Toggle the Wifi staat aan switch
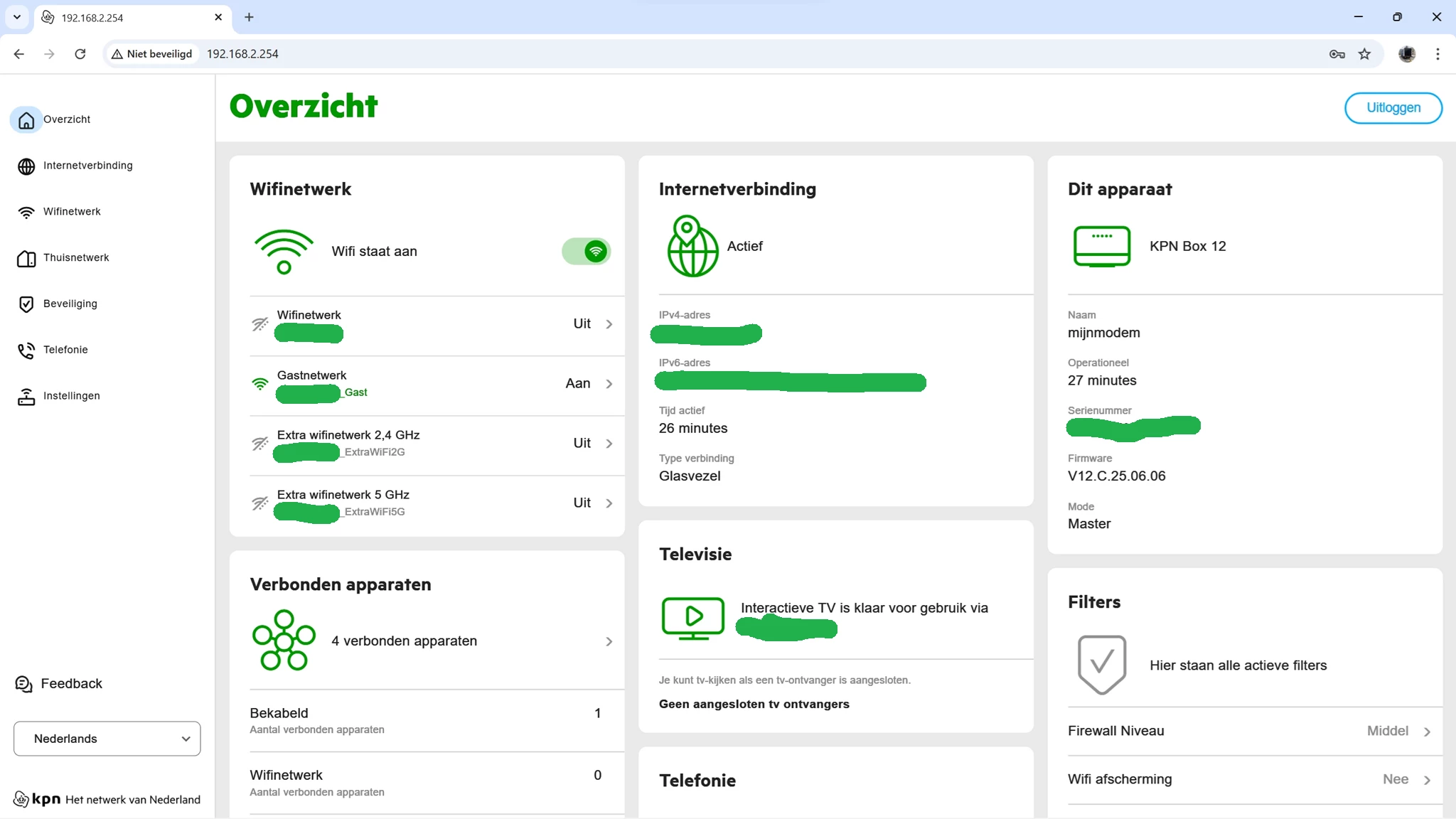The width and height of the screenshot is (1456, 819). point(587,251)
